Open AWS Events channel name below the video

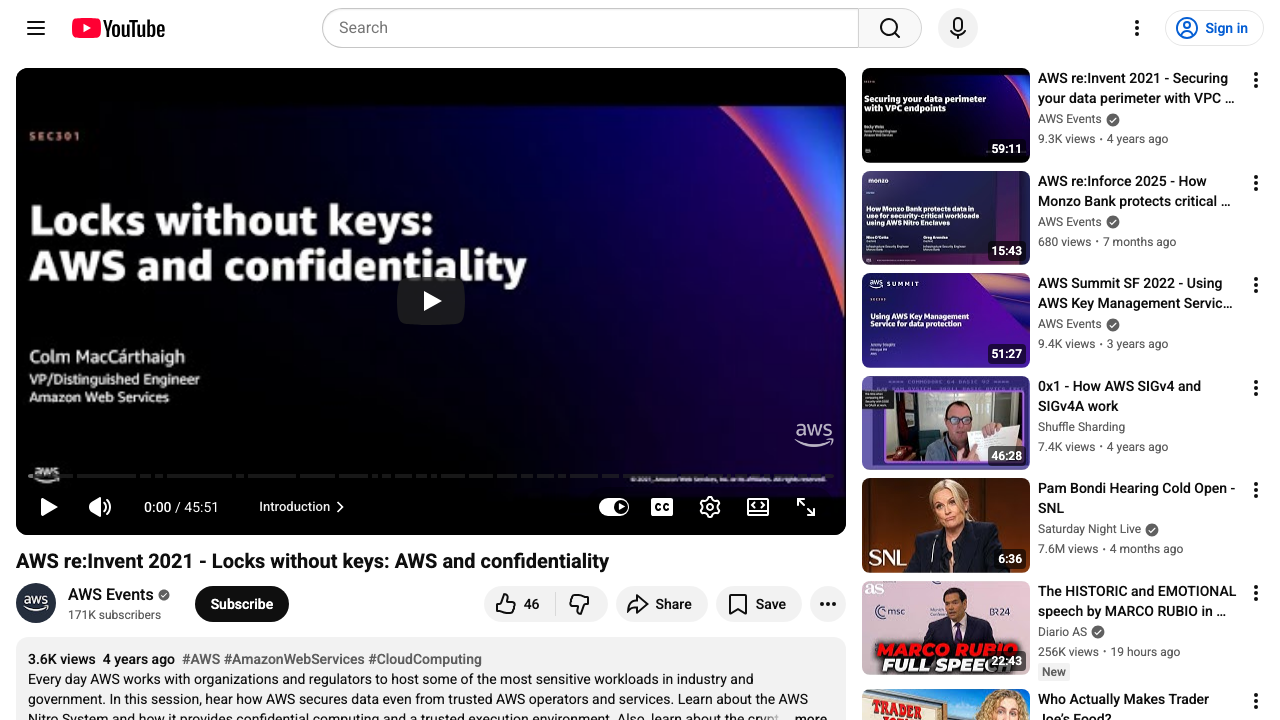pyautogui.click(x=111, y=594)
